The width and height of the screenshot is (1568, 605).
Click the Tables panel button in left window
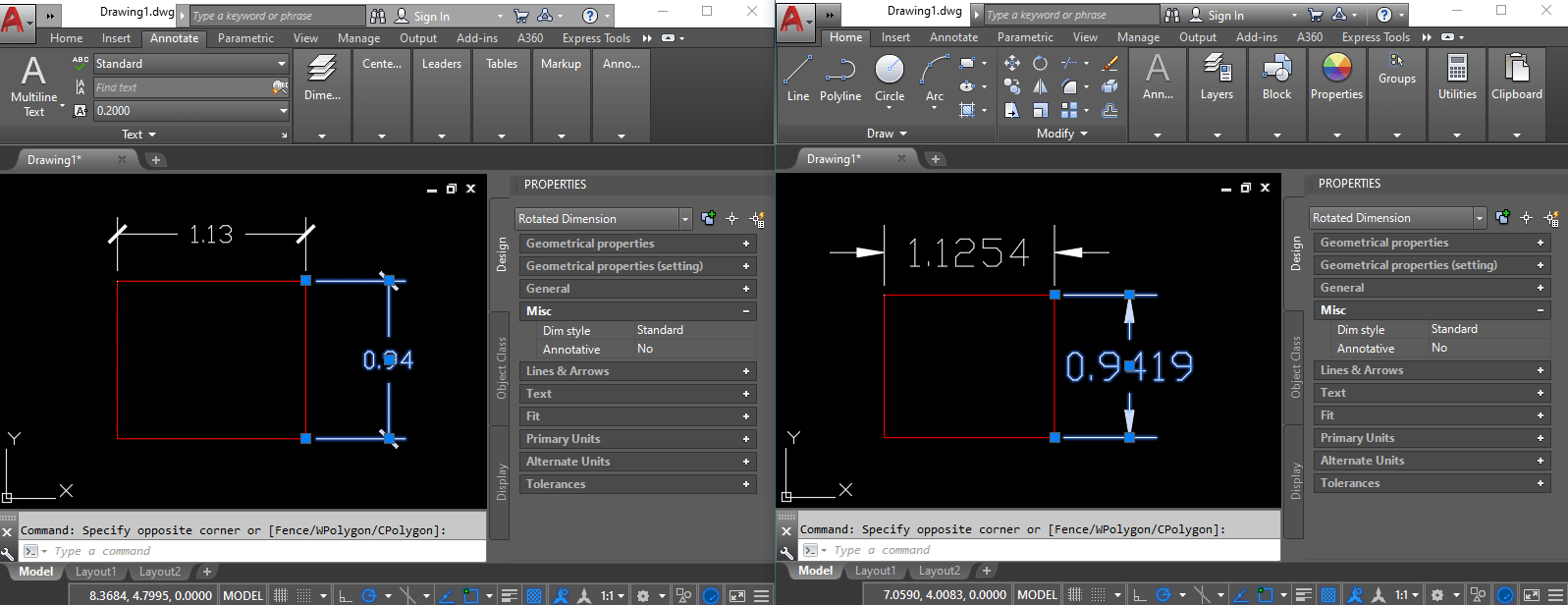pyautogui.click(x=502, y=64)
